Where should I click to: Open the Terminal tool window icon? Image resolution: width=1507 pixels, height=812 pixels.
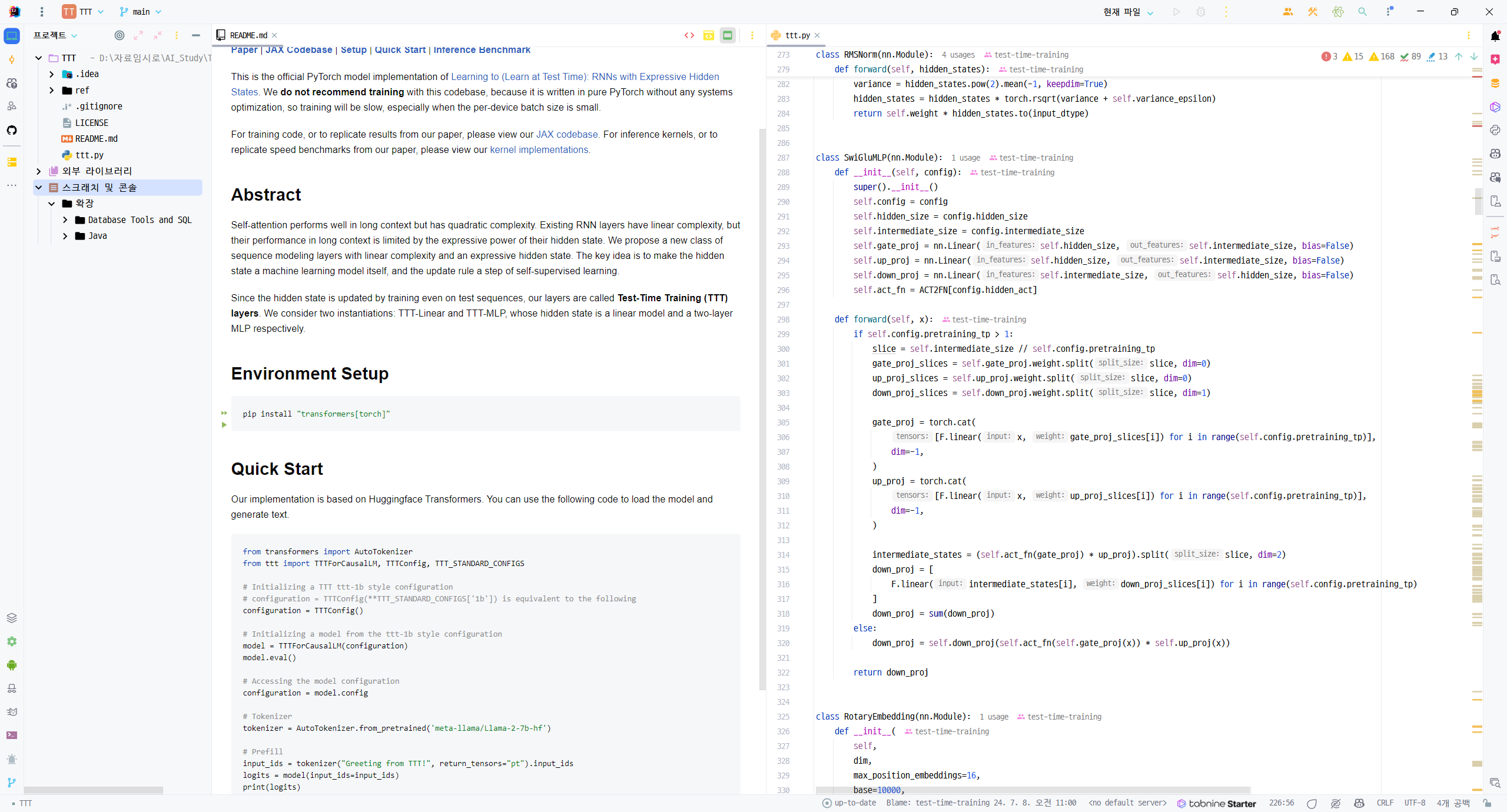(x=12, y=736)
